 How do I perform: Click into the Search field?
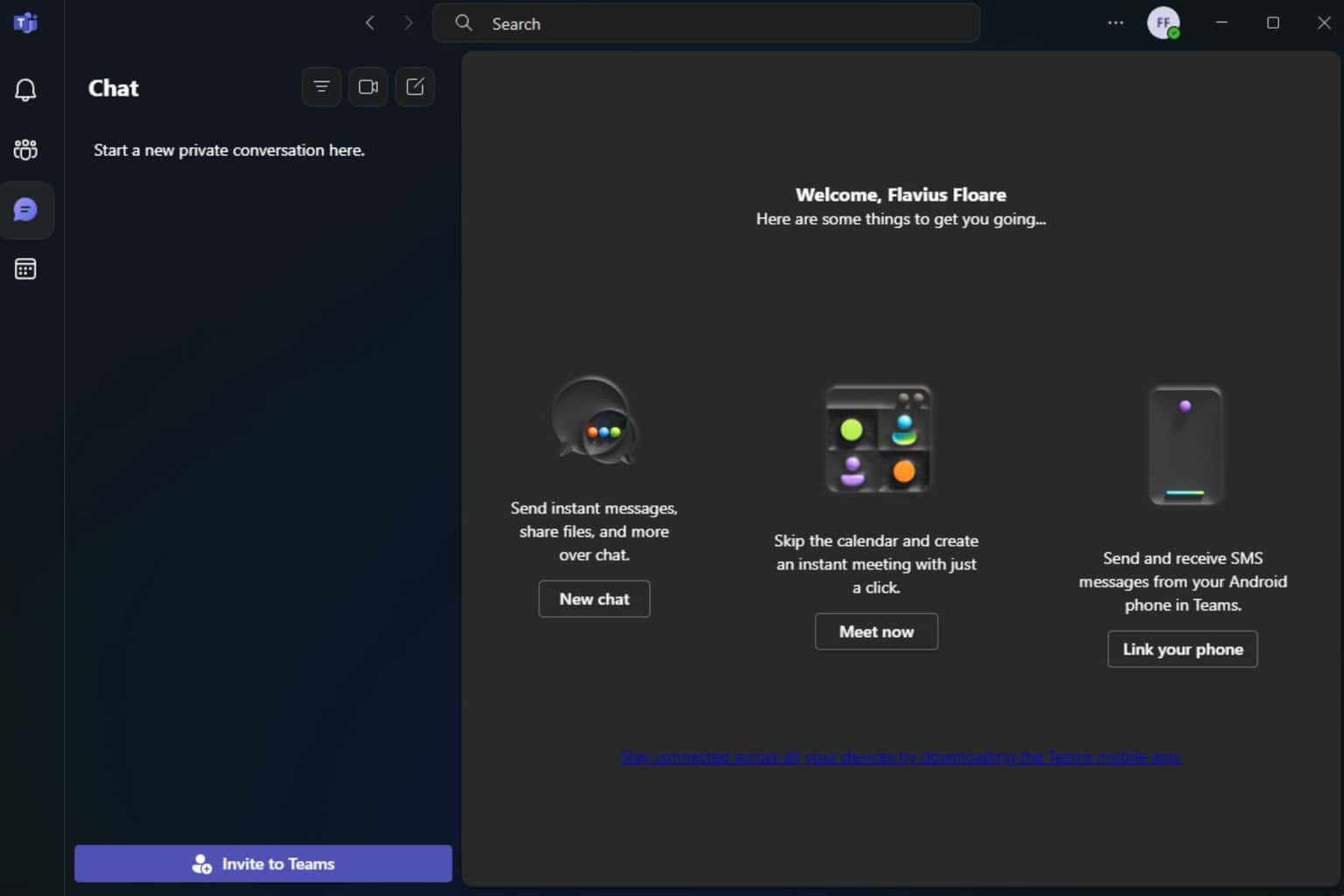tap(706, 23)
